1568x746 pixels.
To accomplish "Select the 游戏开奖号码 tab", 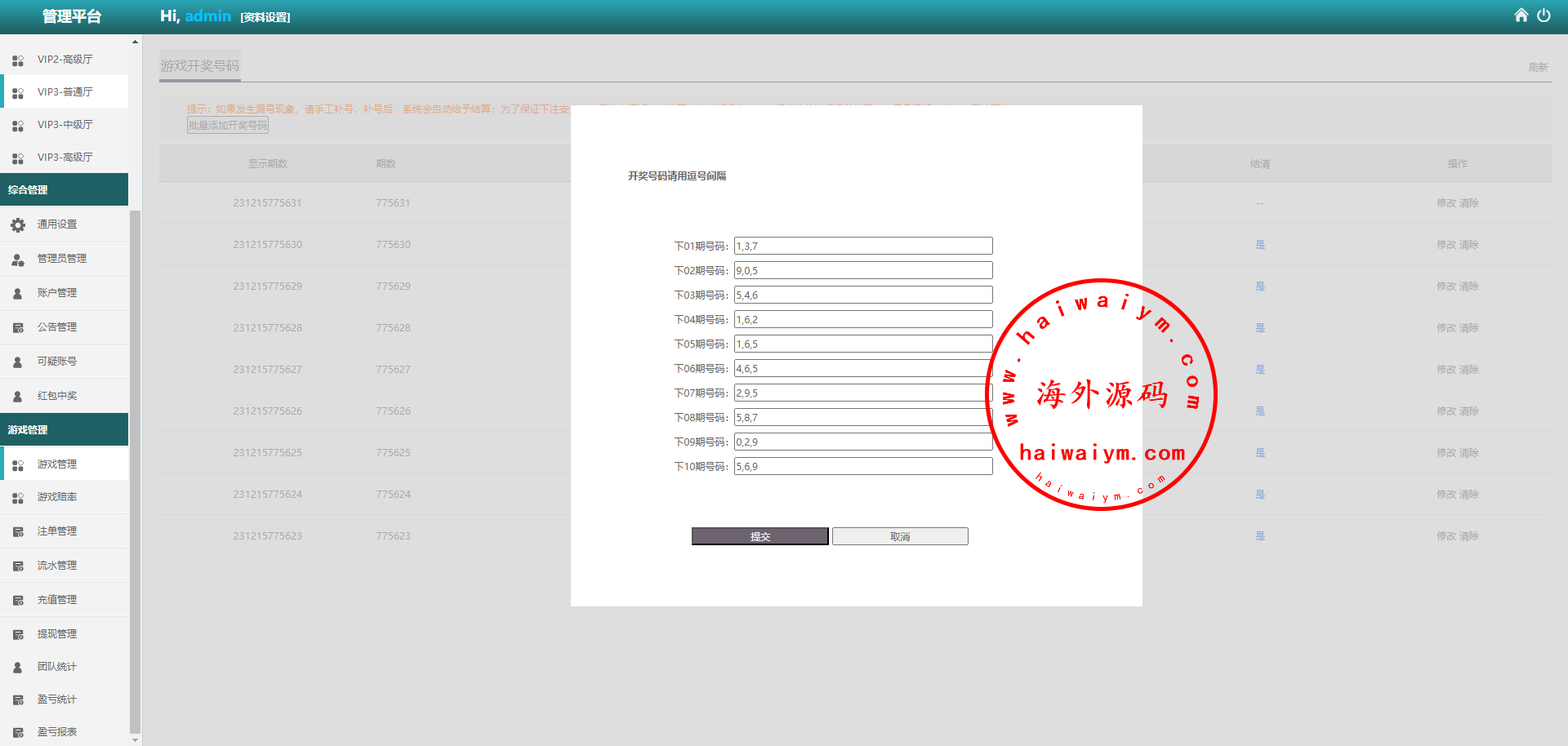I will [x=200, y=65].
